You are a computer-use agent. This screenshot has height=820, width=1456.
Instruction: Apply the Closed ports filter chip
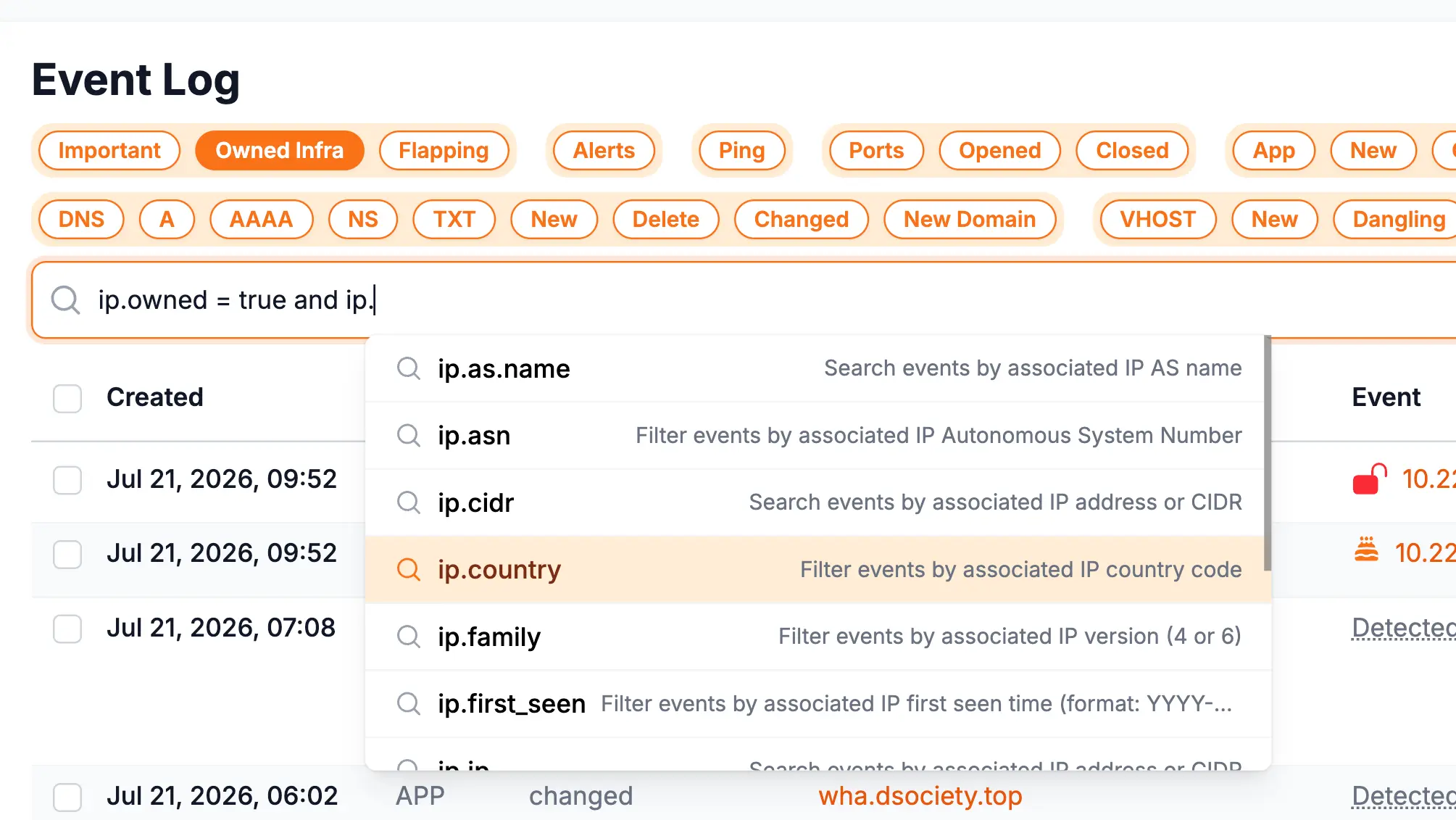pyautogui.click(x=1132, y=150)
